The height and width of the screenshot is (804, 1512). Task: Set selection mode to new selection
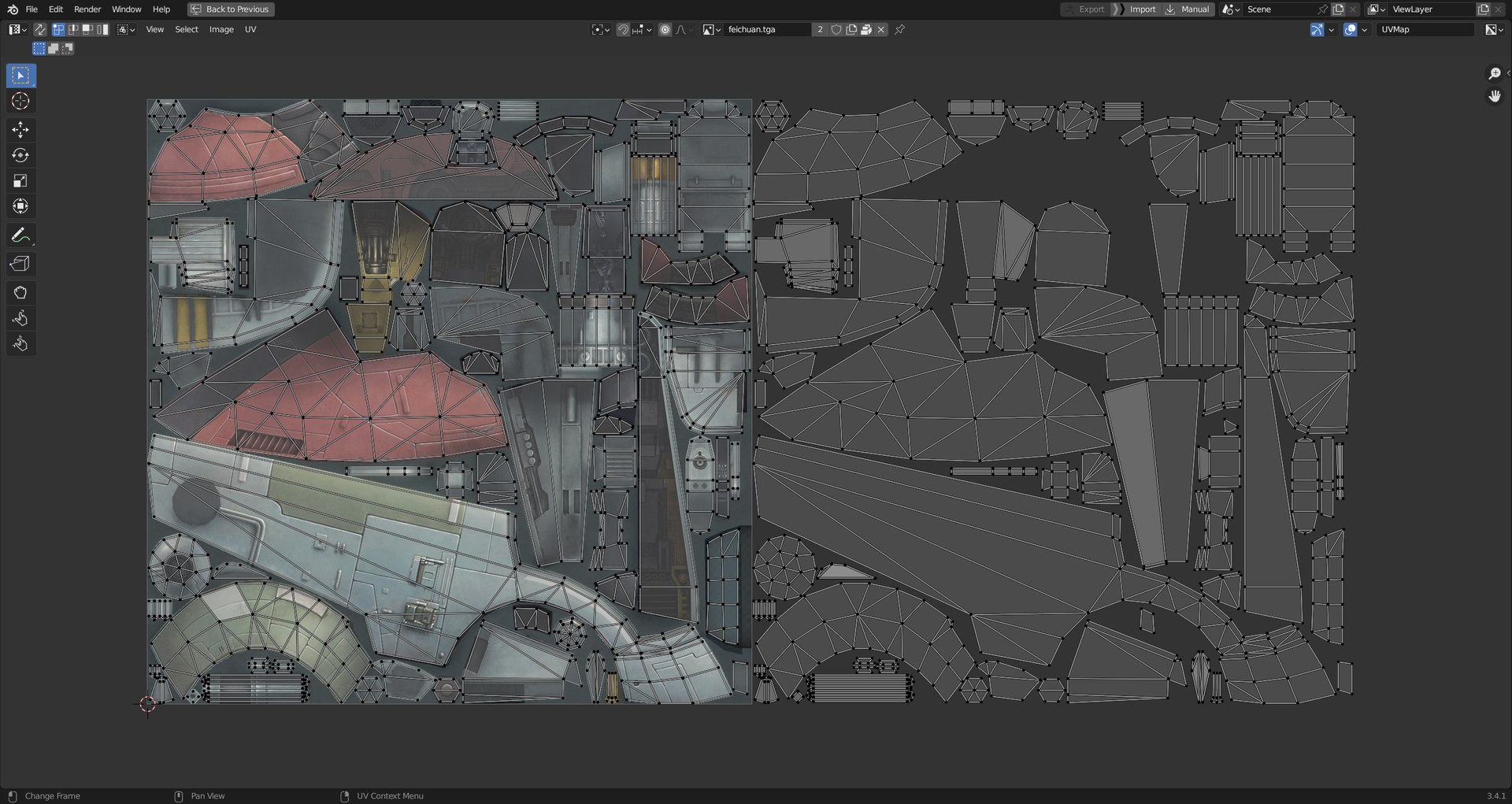[x=39, y=48]
